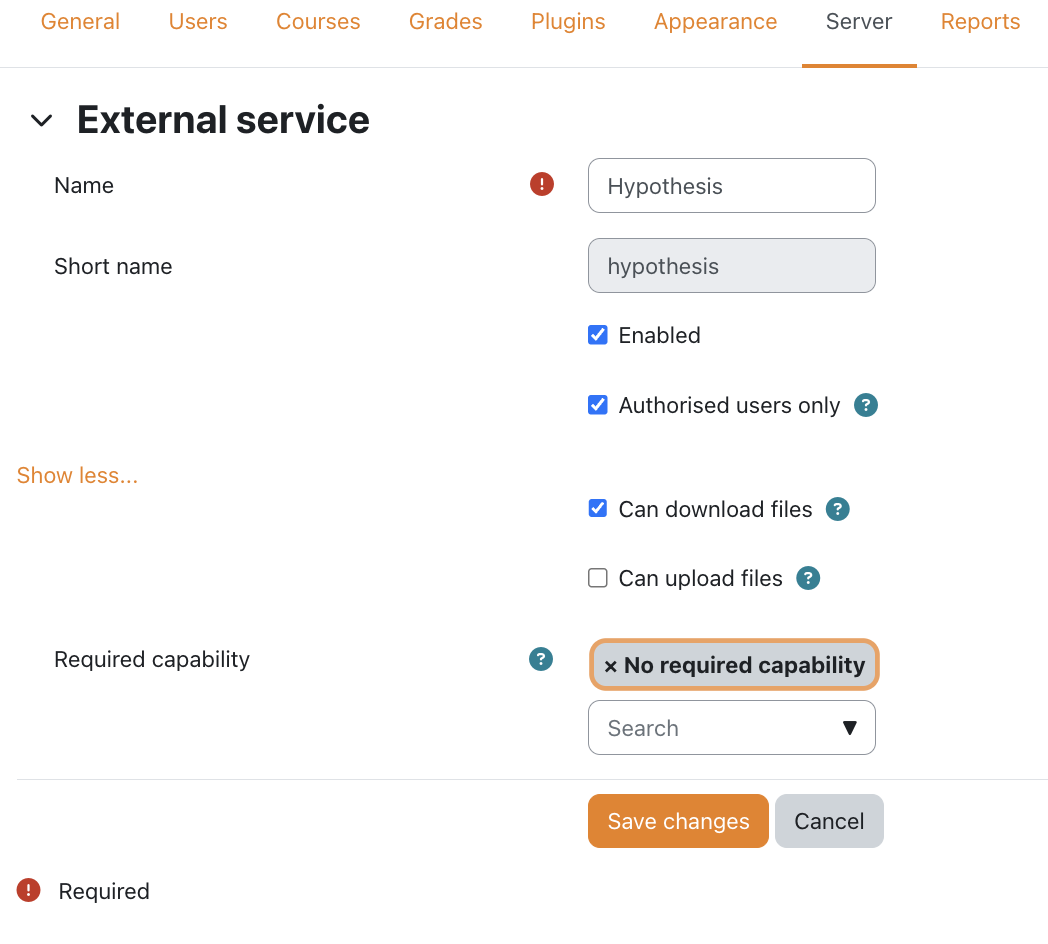
Task: Click the red required icon beside Name
Action: [542, 184]
